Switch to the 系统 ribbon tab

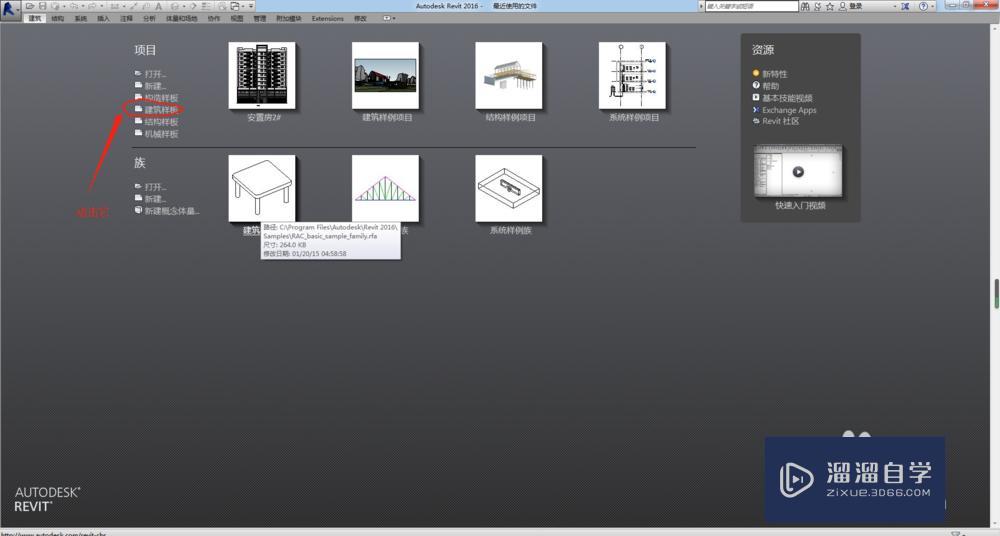pos(80,19)
